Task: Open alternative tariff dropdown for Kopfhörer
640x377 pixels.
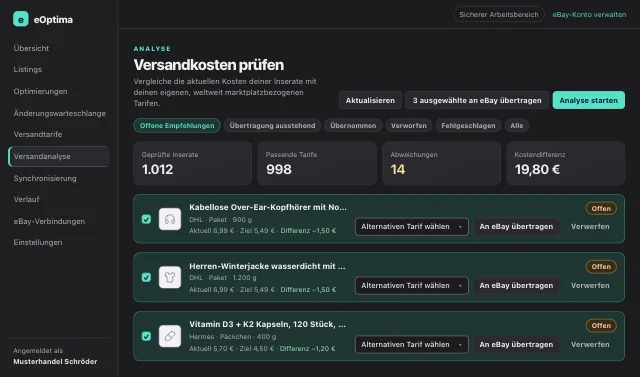Action: (x=411, y=226)
